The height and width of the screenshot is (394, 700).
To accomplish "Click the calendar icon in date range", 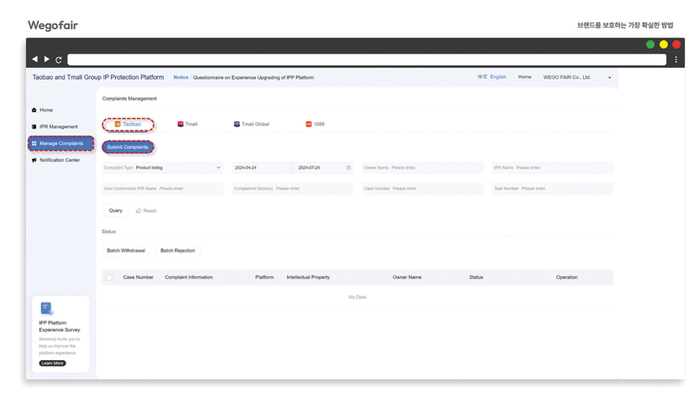I will coord(349,168).
